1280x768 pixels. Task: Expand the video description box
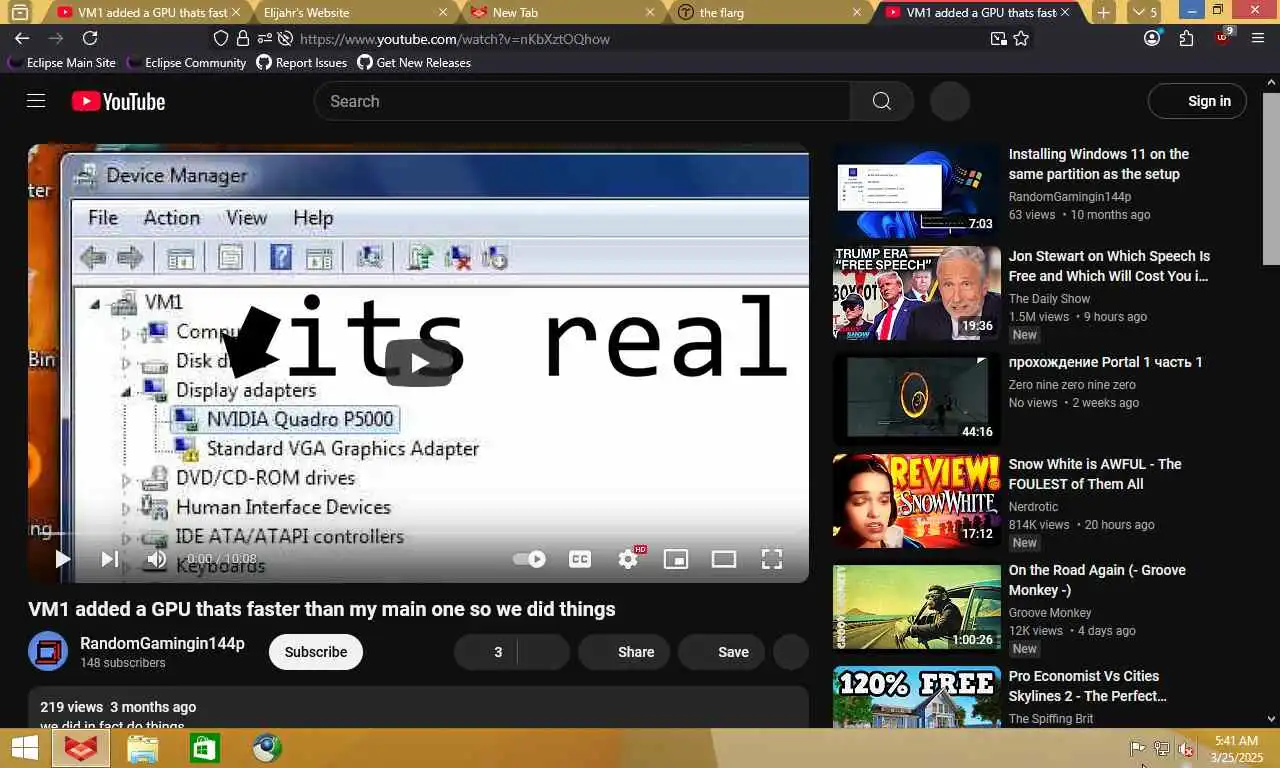[x=418, y=708]
